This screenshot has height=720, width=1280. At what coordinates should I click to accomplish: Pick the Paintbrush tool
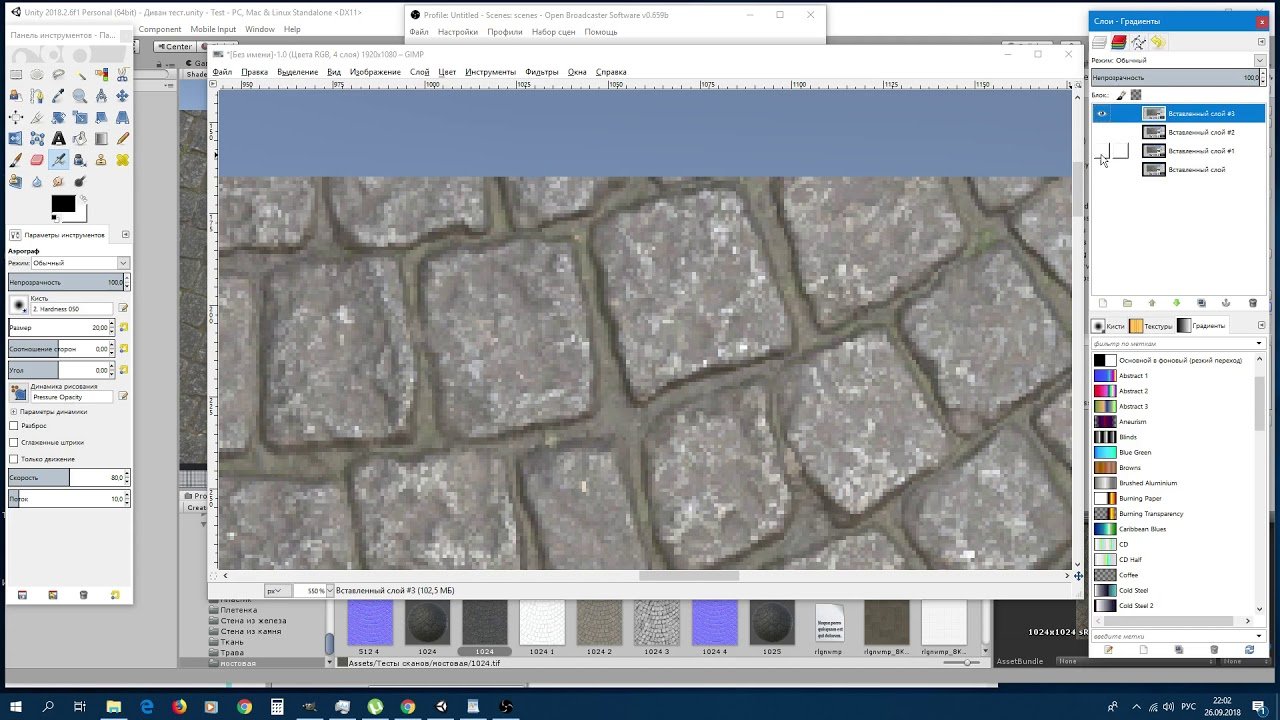coord(16,160)
